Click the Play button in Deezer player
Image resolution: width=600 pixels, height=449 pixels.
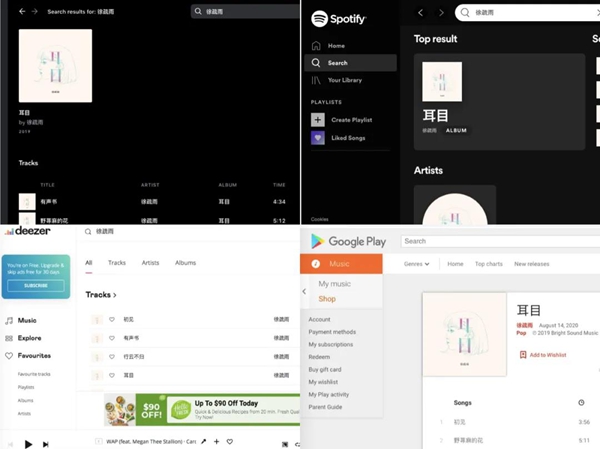[28, 444]
